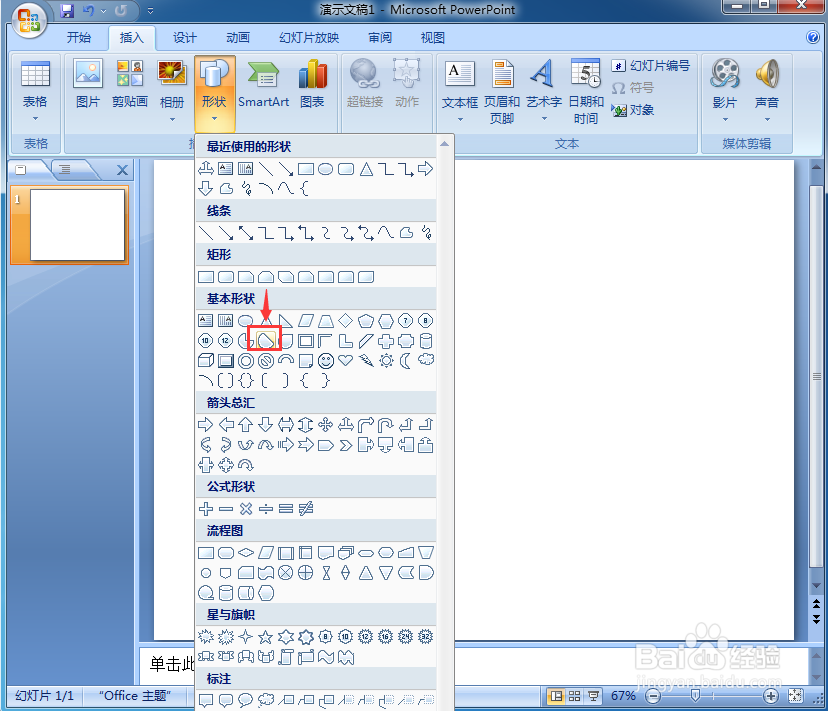Viewport: 828px width, 711px height.
Task: Switch to normal view in status bar
Action: (556, 696)
